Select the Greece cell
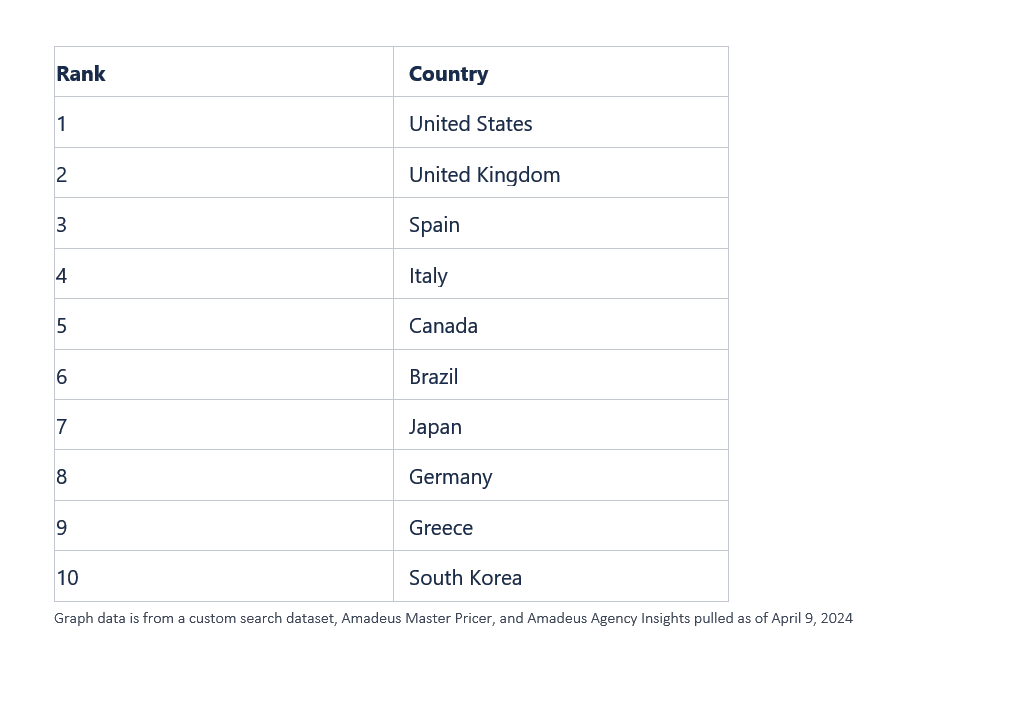 click(441, 528)
